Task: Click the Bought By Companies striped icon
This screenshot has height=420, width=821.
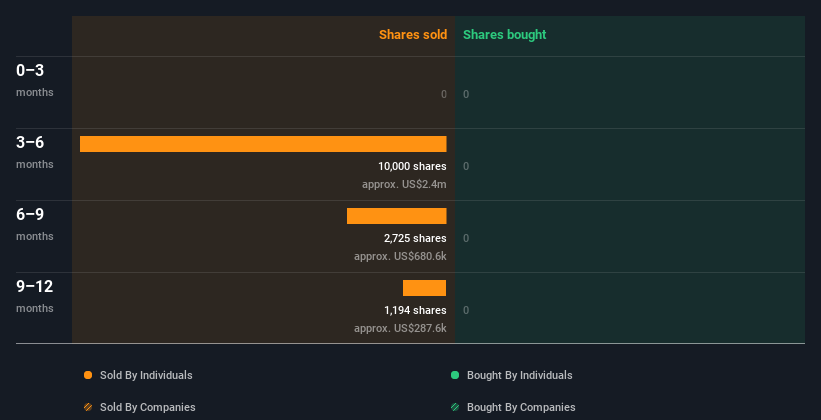Action: pyautogui.click(x=455, y=407)
